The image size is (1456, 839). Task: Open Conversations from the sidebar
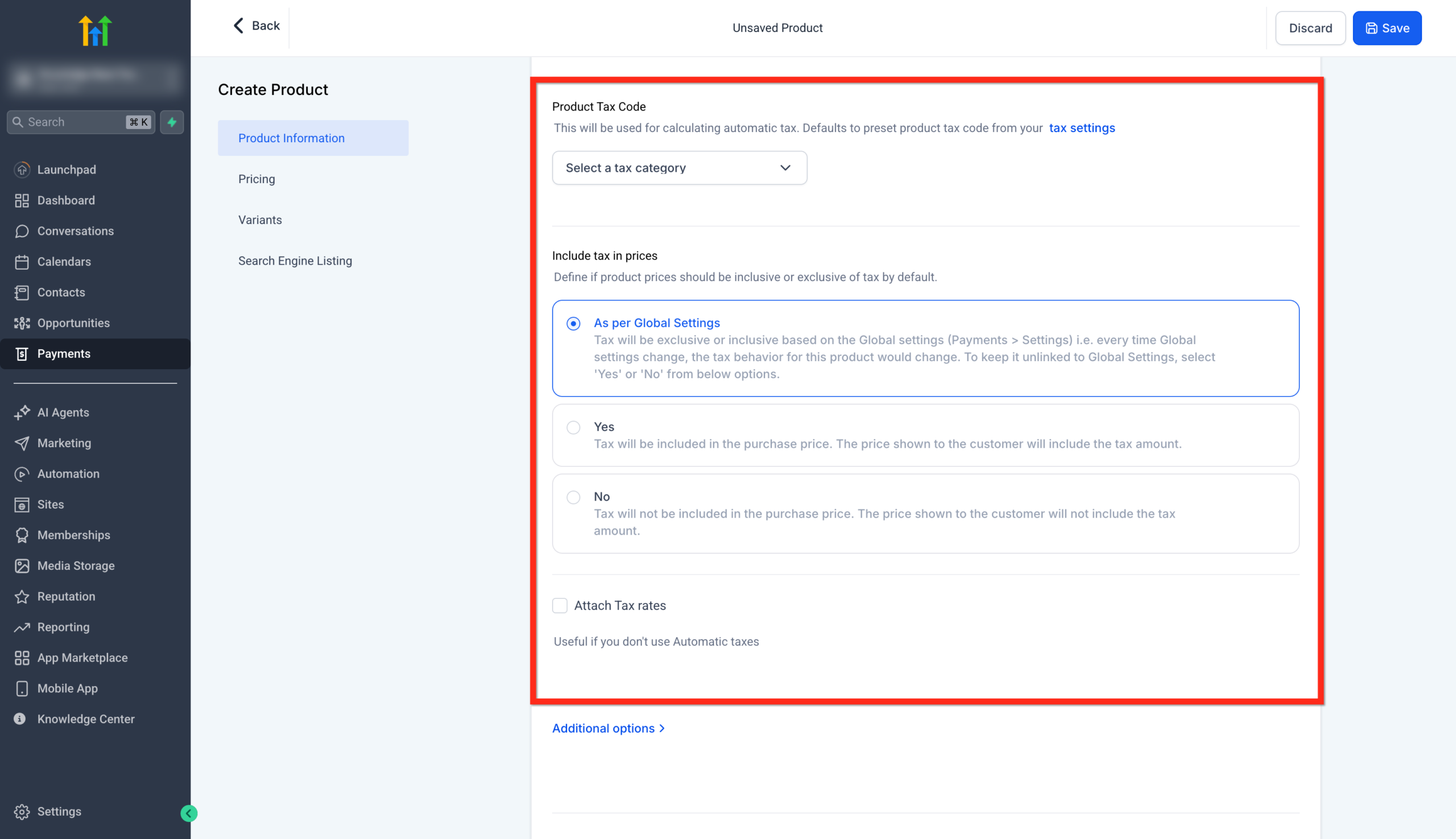tap(76, 230)
